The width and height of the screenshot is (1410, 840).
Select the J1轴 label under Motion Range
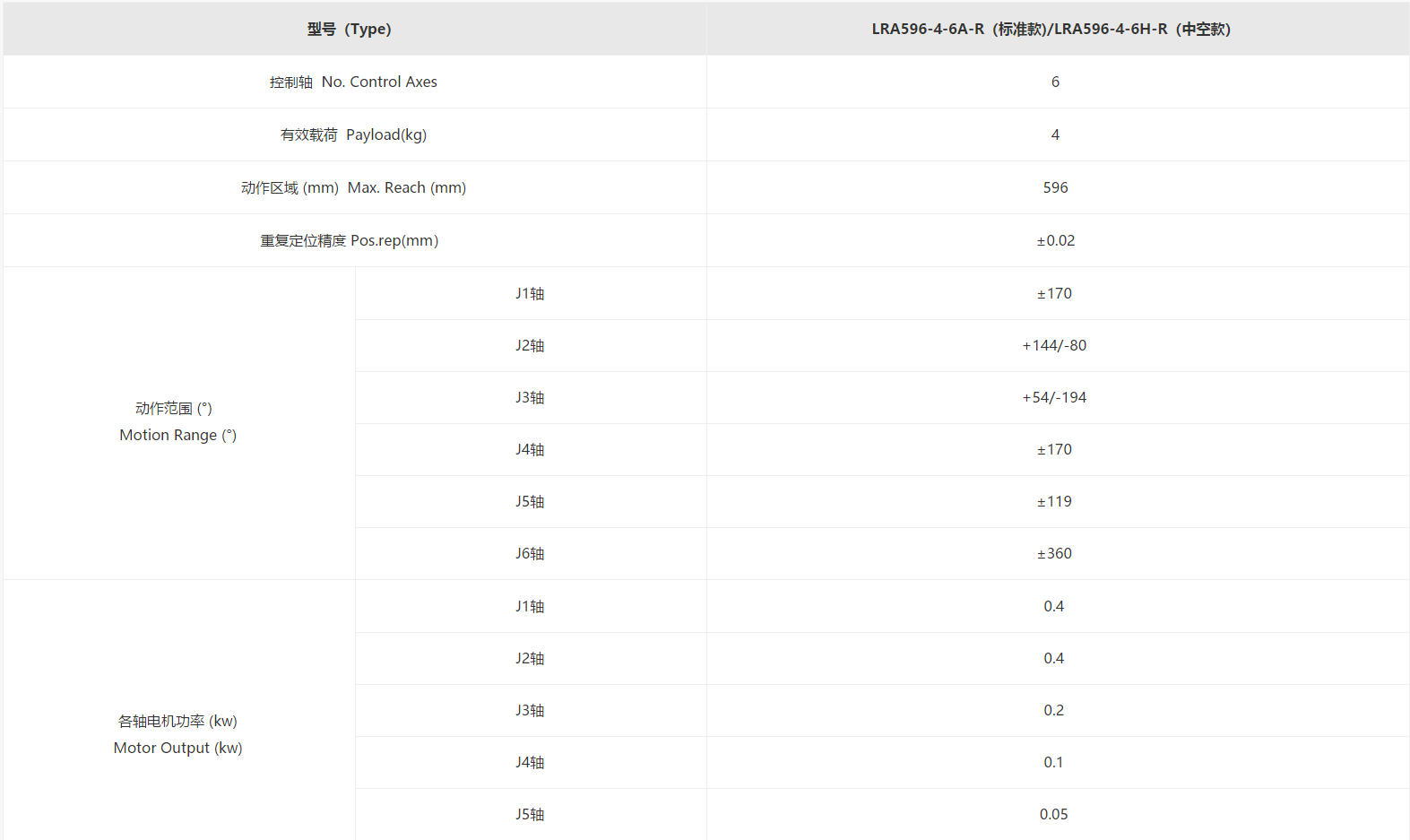coord(530,293)
